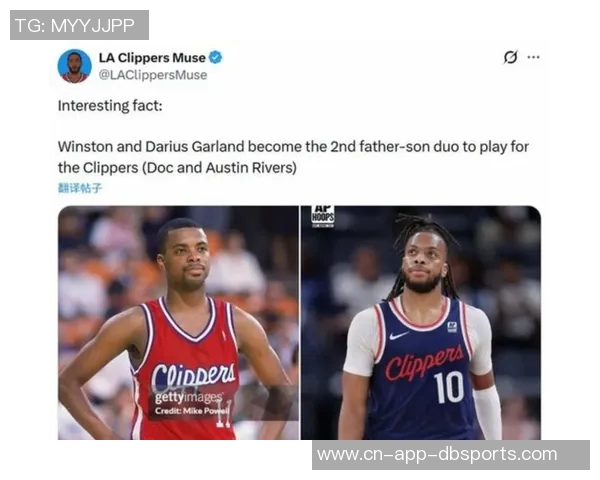Click the AP Hoops logo on right photo
The image size is (600, 480).
point(323,216)
